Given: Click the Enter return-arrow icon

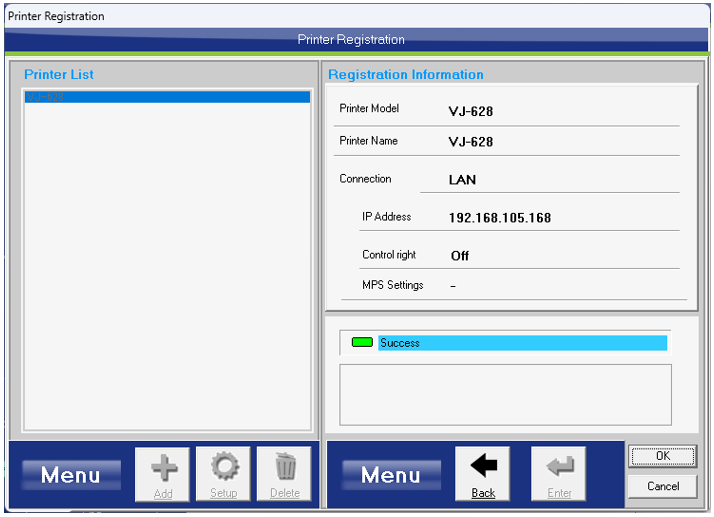Looking at the screenshot, I should (x=559, y=474).
